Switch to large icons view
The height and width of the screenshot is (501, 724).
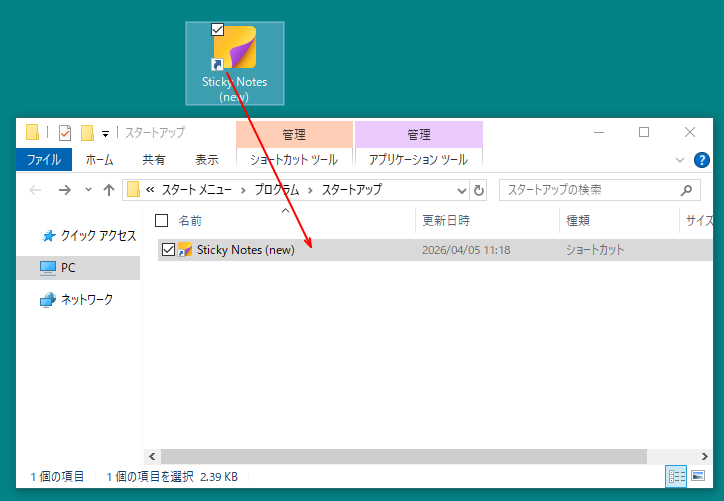pos(698,476)
